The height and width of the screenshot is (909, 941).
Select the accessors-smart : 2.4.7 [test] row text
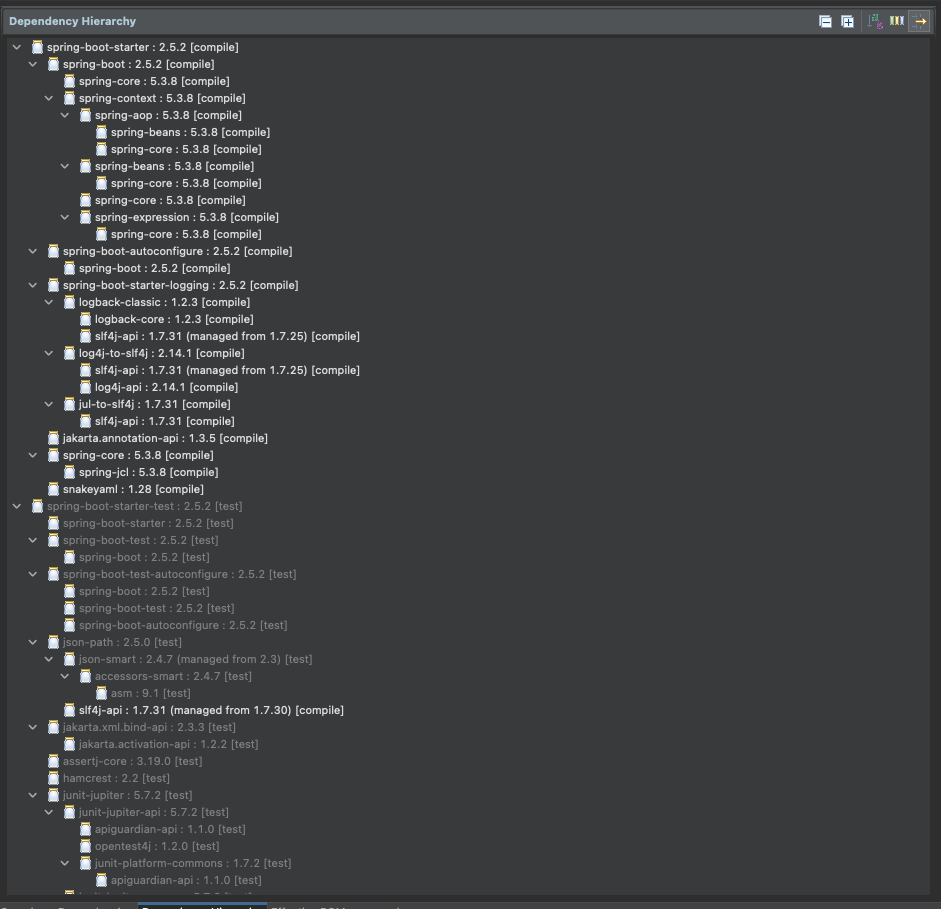point(173,676)
